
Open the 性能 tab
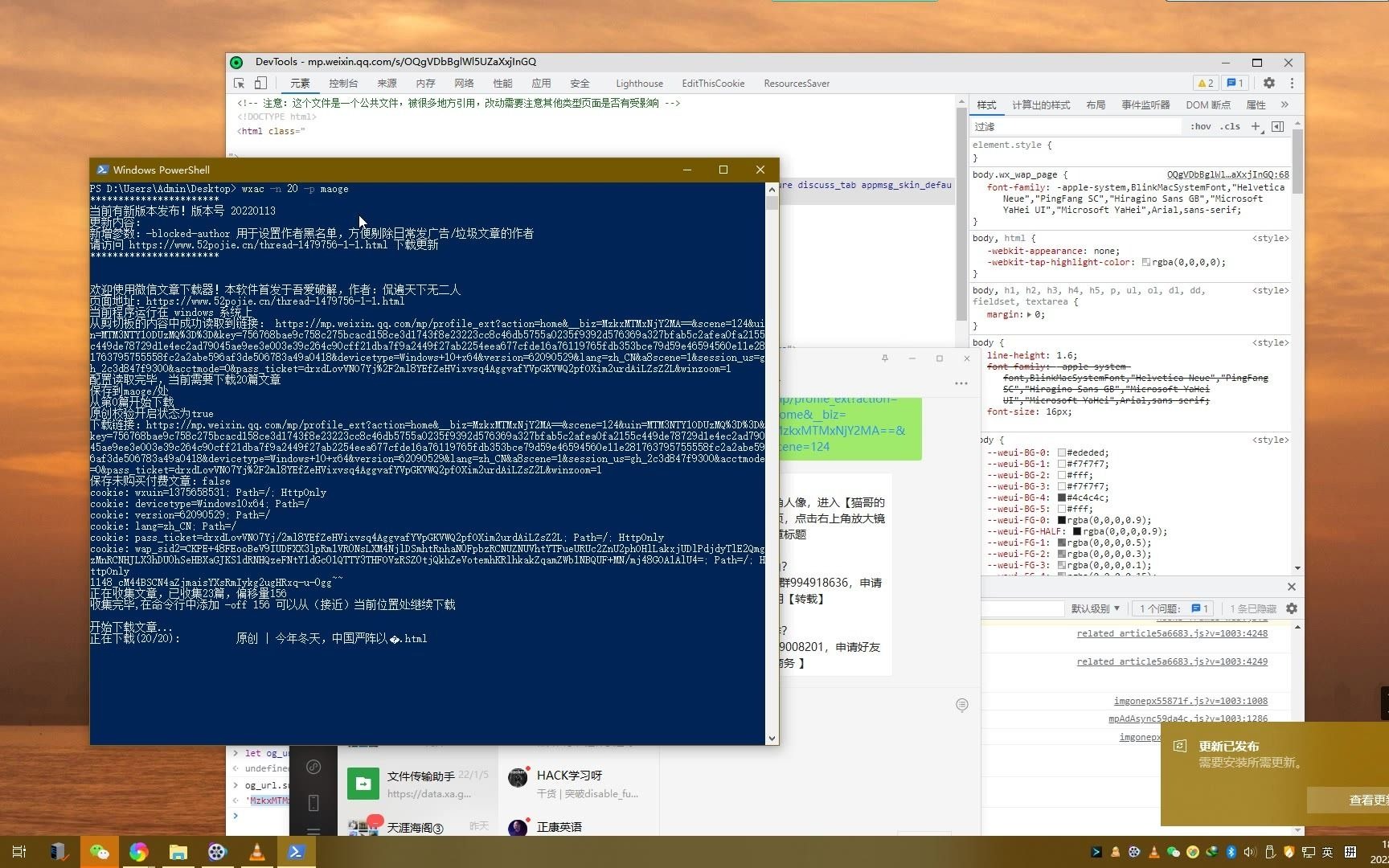[x=502, y=83]
